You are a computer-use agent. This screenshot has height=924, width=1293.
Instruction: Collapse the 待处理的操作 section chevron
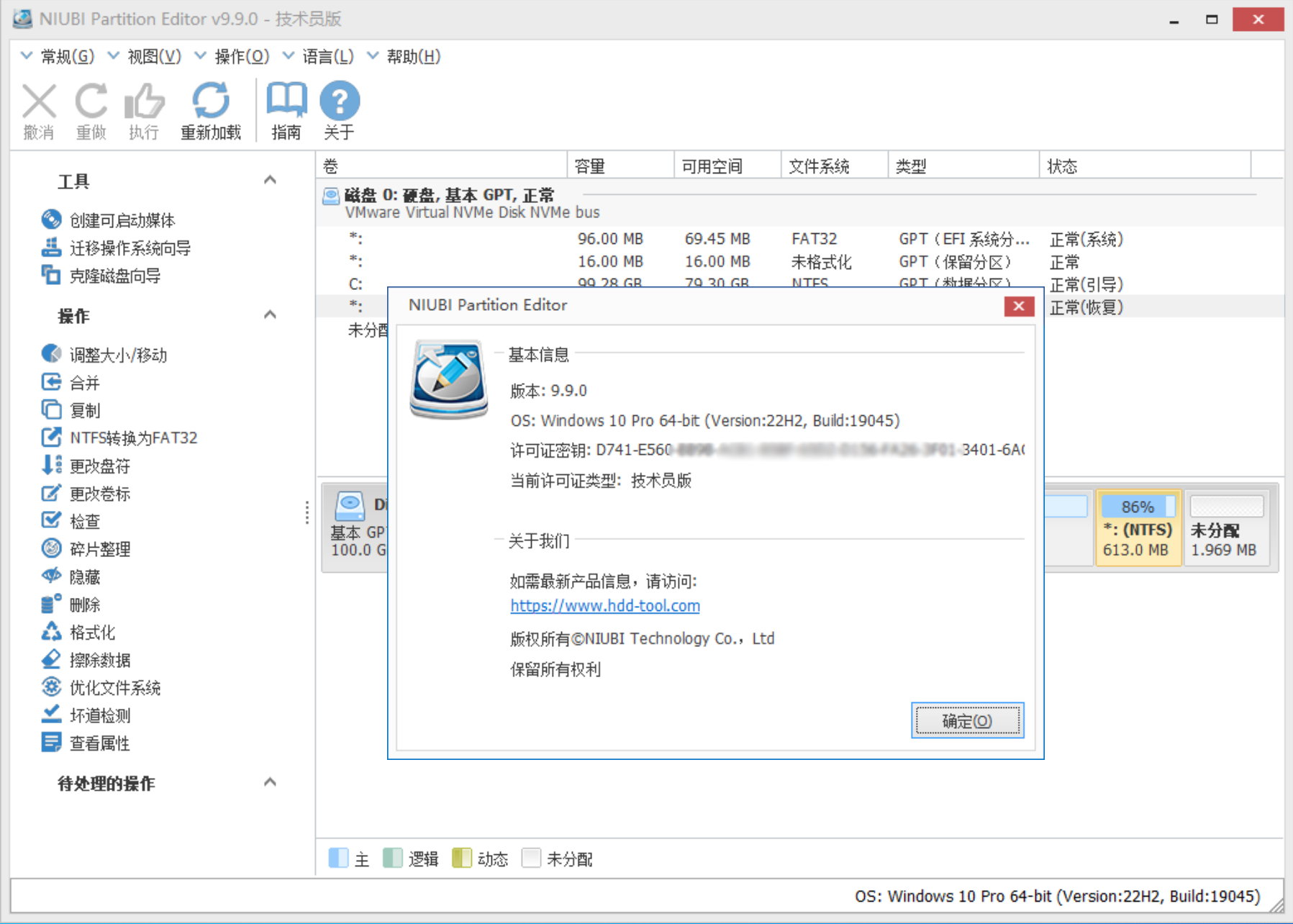[x=271, y=782]
